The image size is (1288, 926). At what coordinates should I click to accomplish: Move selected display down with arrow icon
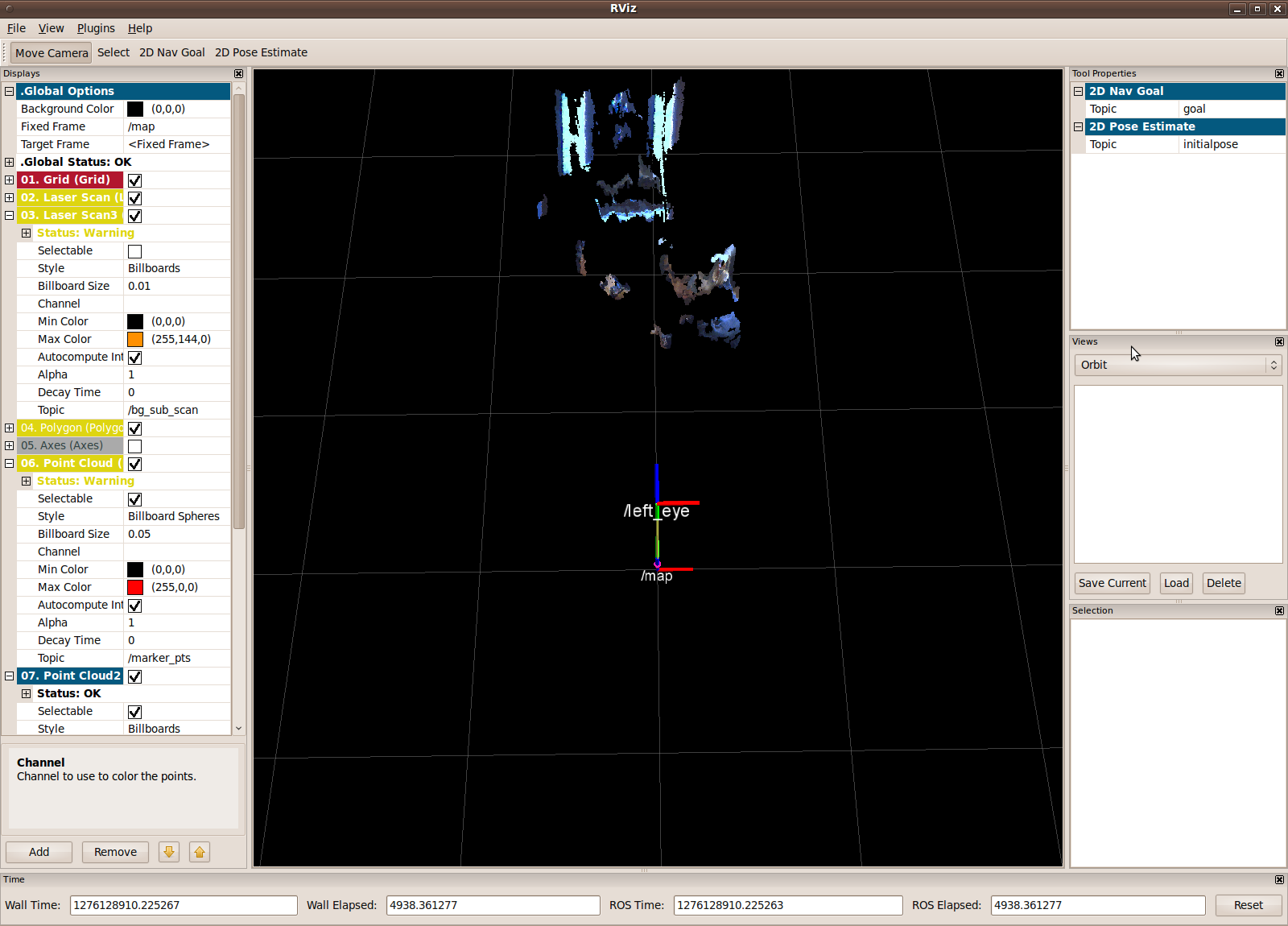169,852
